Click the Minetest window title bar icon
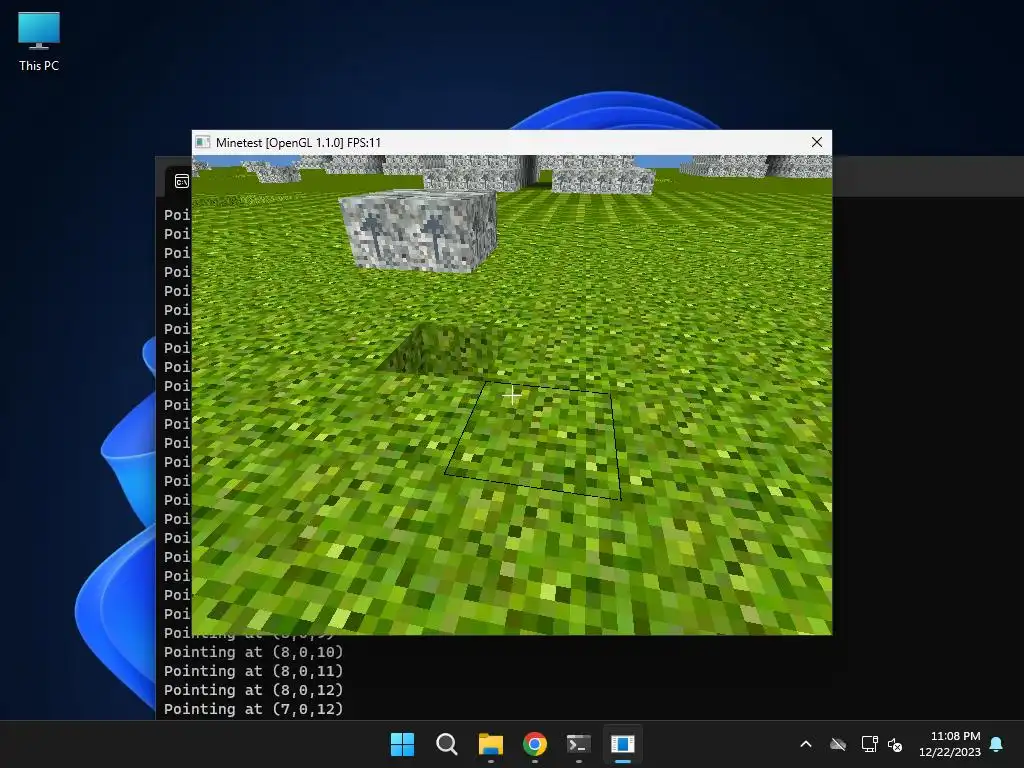This screenshot has width=1024, height=768. point(203,142)
